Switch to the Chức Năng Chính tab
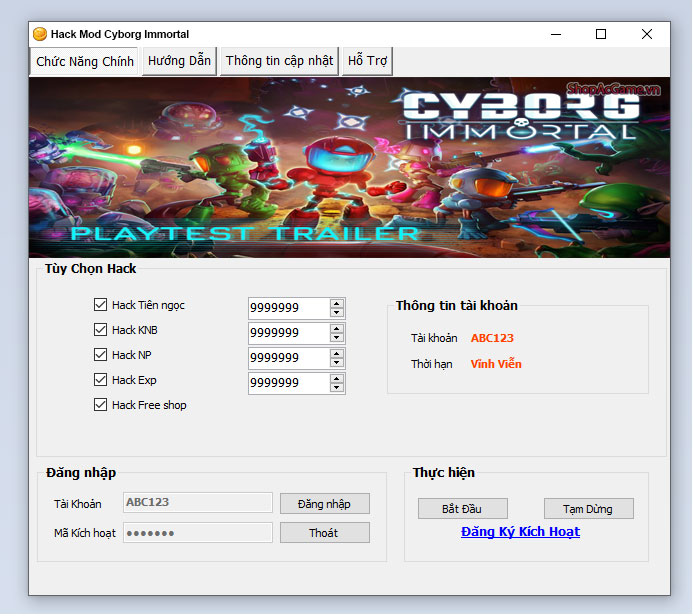 tap(84, 61)
